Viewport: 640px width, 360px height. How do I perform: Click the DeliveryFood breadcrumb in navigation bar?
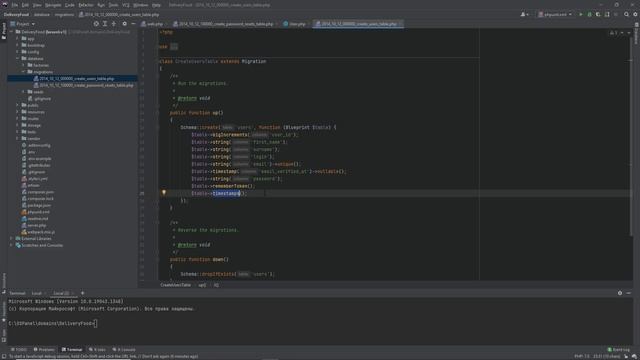pyautogui.click(x=16, y=14)
